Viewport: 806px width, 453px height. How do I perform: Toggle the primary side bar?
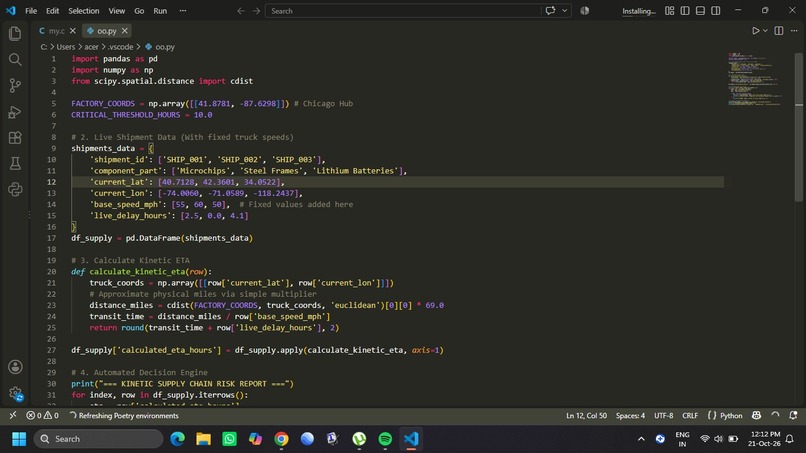685,11
